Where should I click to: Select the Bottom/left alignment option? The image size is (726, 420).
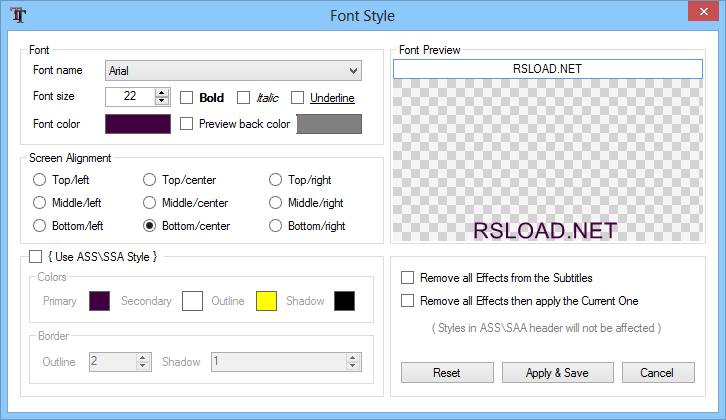[39, 226]
